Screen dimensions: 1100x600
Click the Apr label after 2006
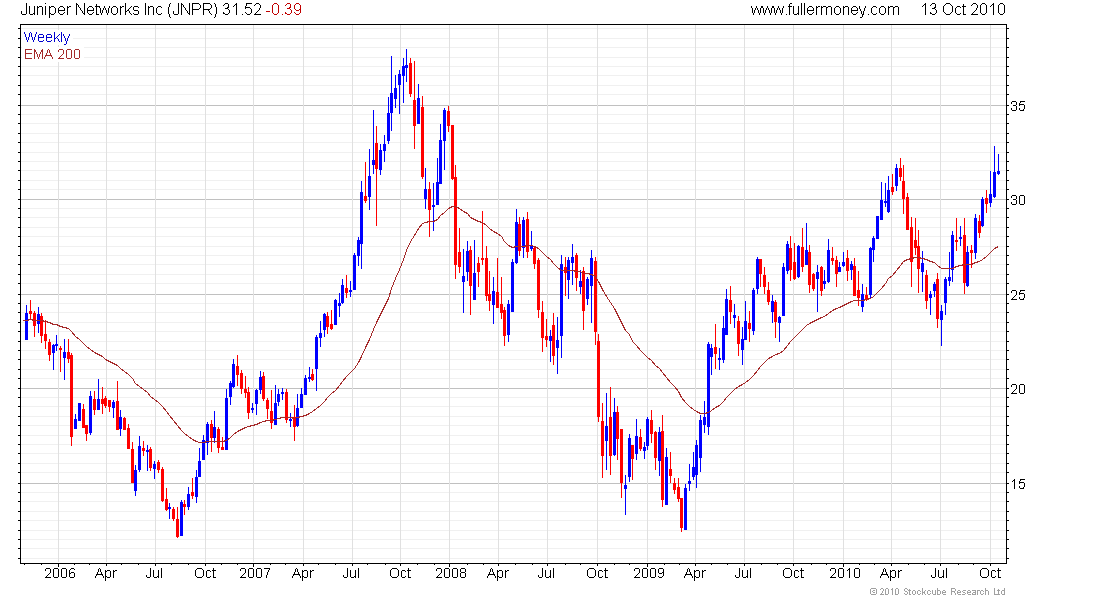[106, 573]
